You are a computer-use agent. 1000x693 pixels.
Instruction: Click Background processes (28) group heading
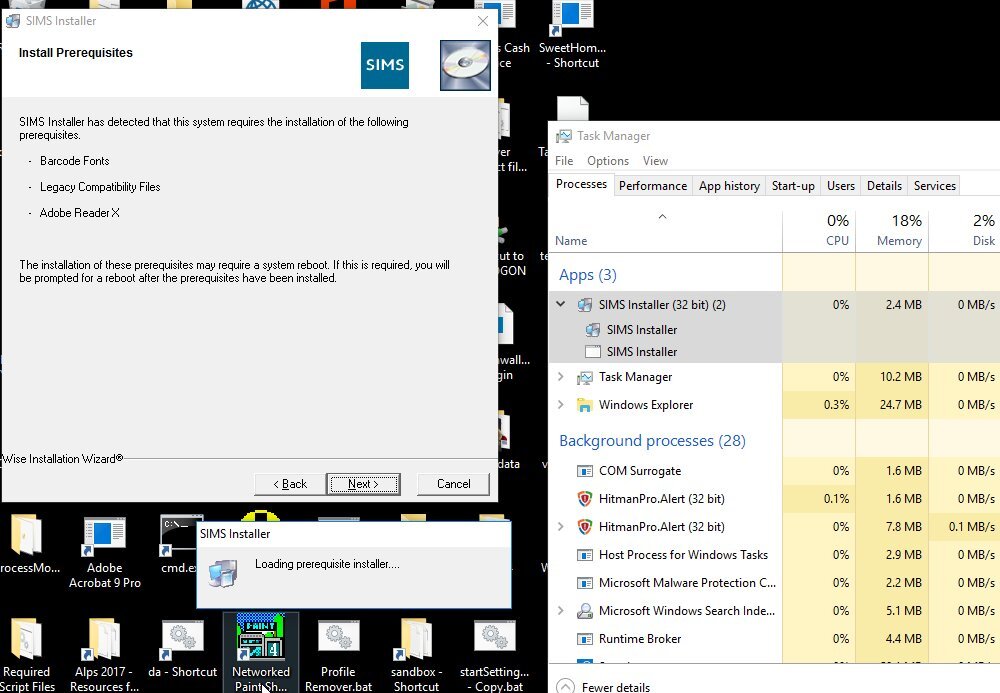pos(652,441)
